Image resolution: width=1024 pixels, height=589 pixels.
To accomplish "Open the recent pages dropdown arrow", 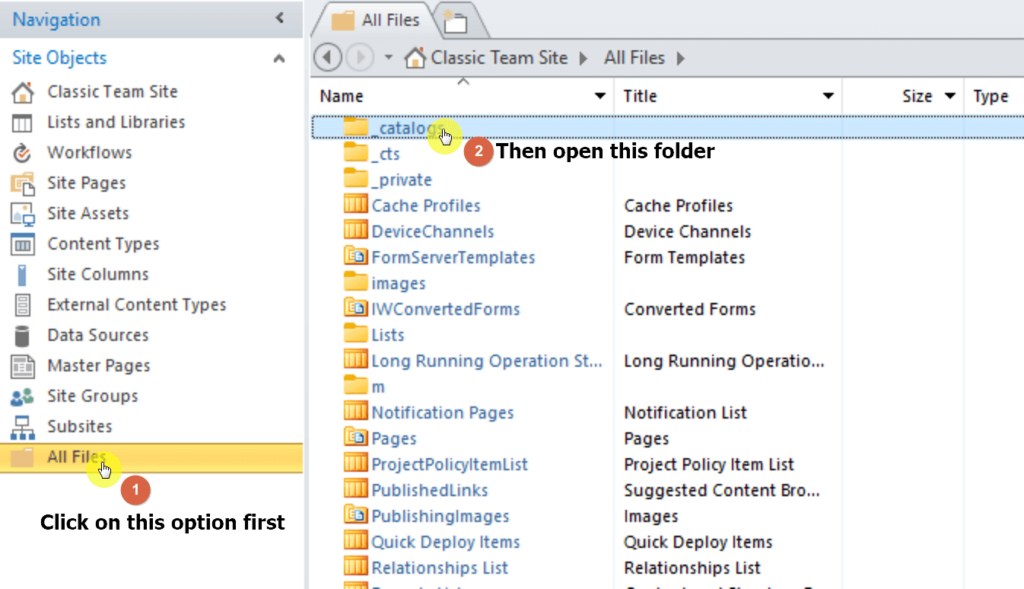I will 388,57.
